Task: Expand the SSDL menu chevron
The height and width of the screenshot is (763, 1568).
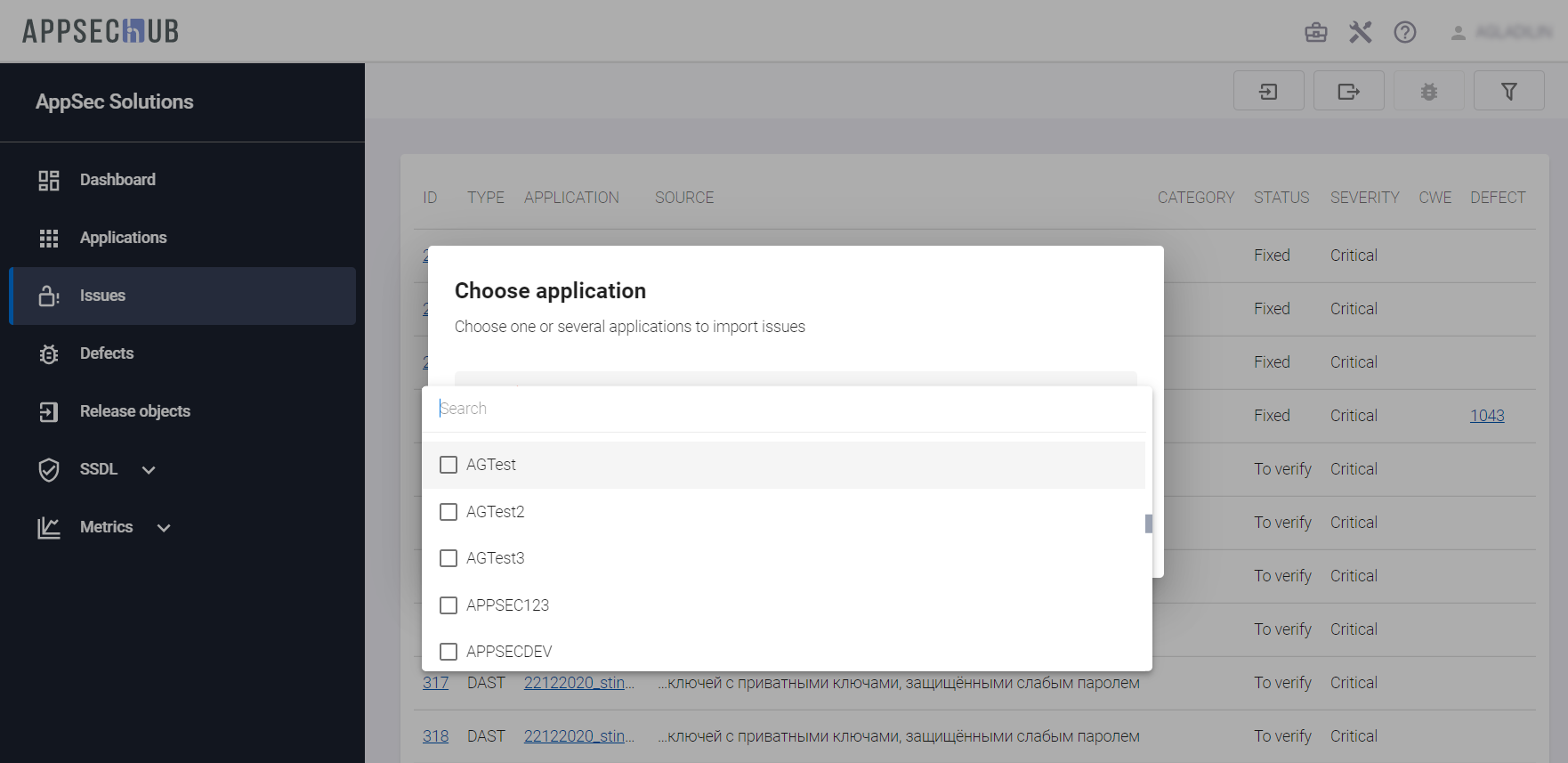Action: 149,470
